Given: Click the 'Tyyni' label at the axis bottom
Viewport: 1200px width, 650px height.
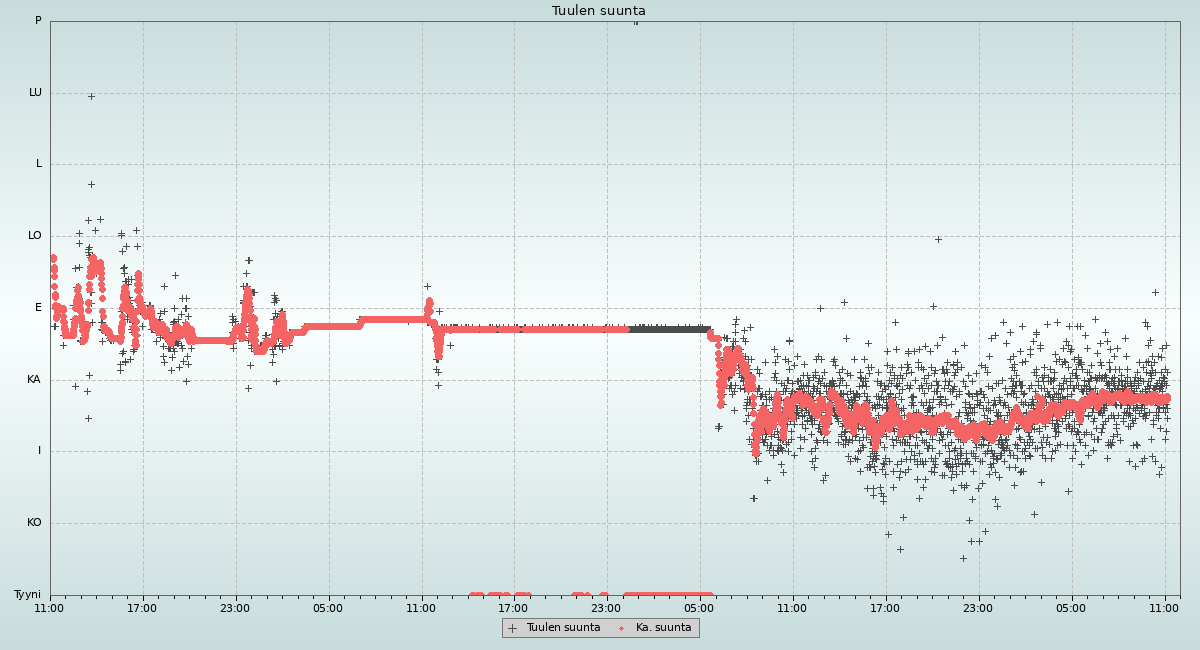Looking at the screenshot, I should [x=27, y=595].
